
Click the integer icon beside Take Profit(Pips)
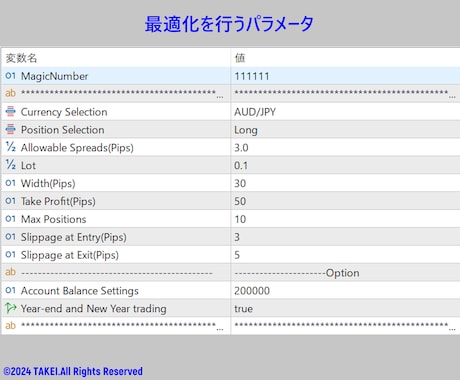coord(10,201)
